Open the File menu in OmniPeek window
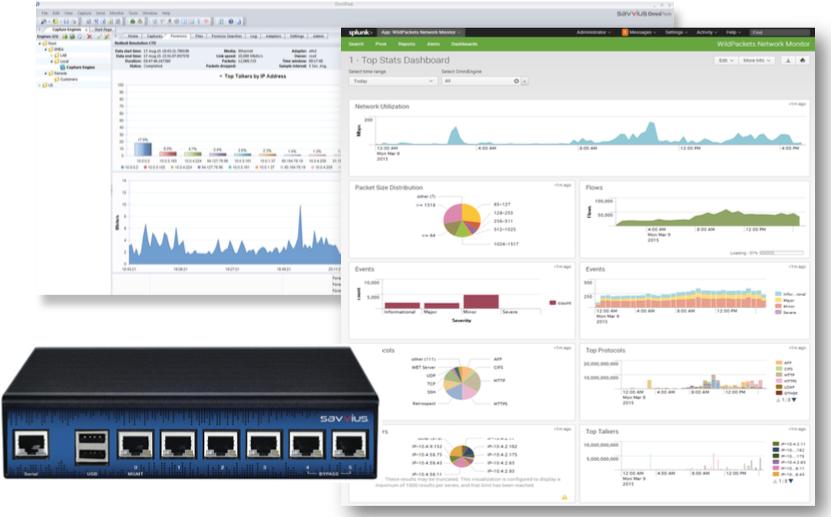Screen dimensions: 831x517 pyautogui.click(x=45, y=13)
